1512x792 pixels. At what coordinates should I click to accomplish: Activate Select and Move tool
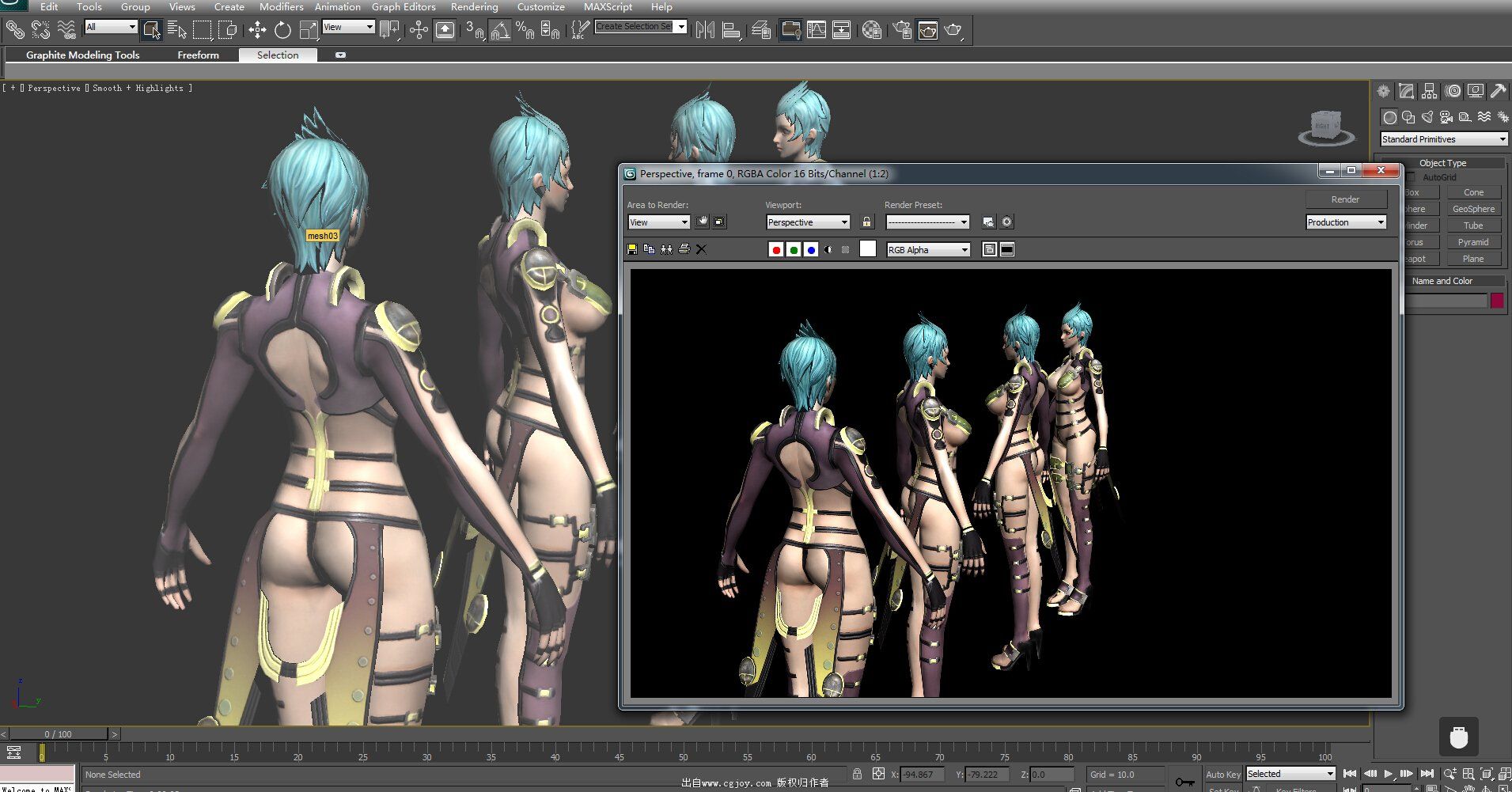point(257,30)
